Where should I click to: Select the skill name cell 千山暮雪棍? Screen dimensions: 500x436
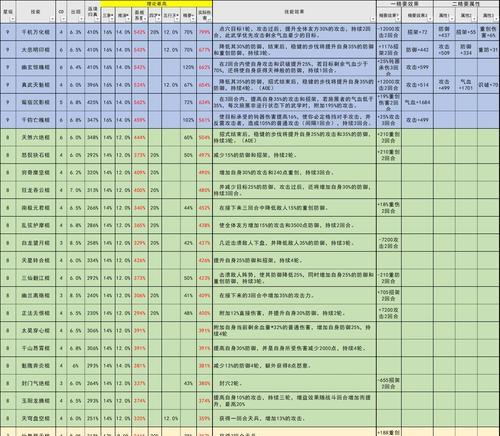coord(35,348)
